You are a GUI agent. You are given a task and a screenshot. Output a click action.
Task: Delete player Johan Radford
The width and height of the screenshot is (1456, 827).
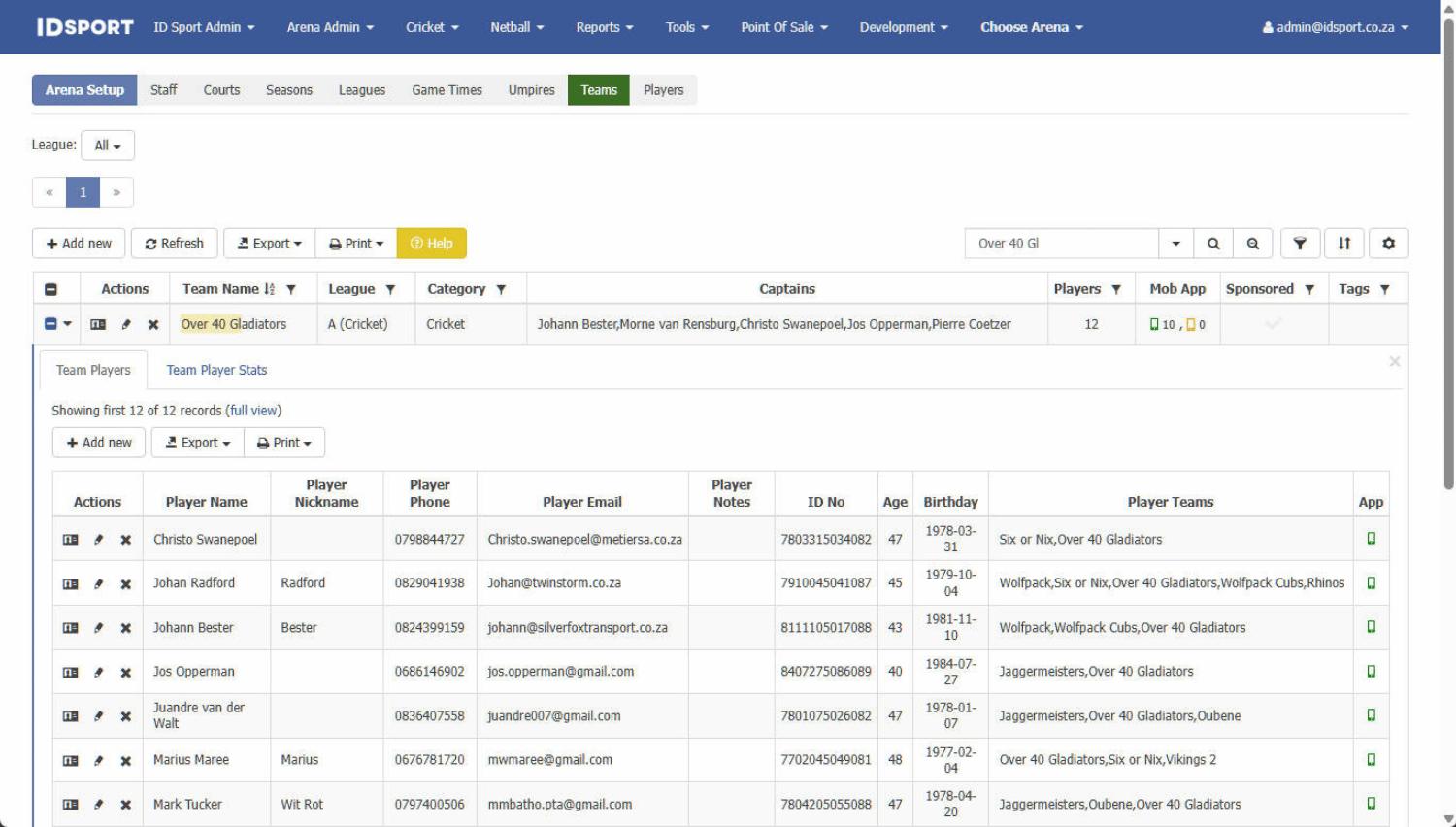coord(126,584)
